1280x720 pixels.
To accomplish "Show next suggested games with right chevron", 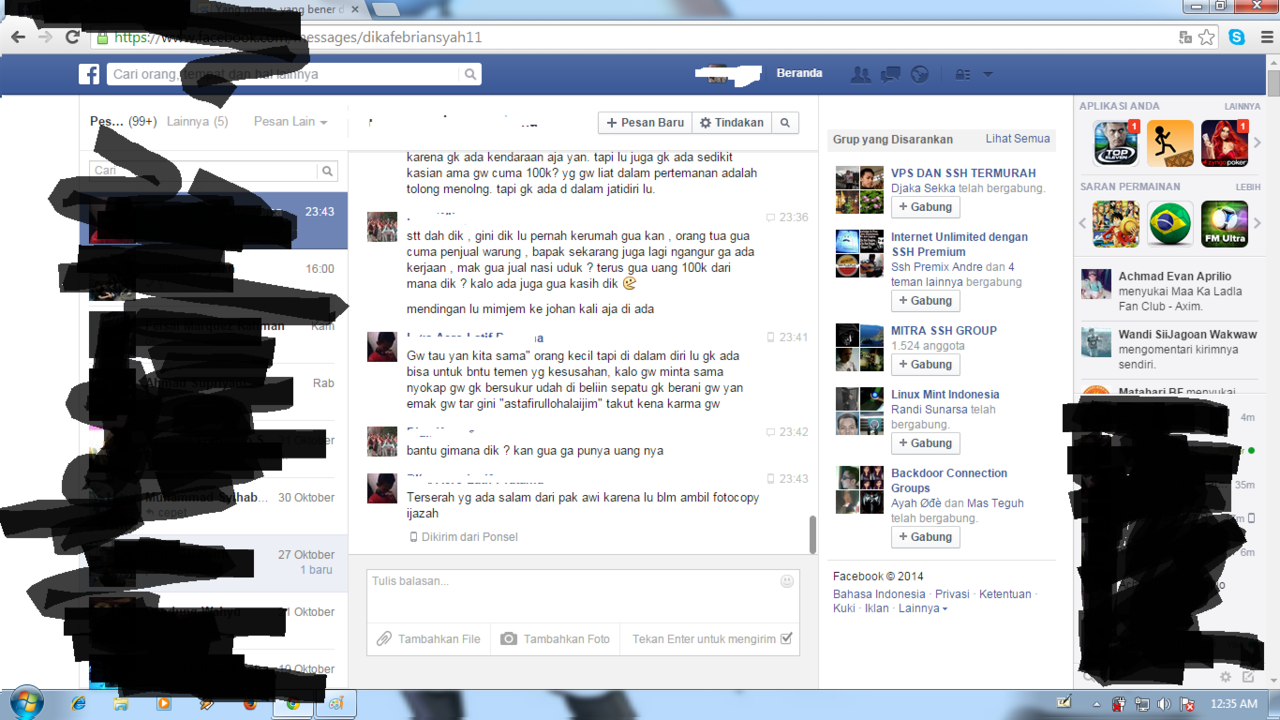I will [x=1257, y=224].
